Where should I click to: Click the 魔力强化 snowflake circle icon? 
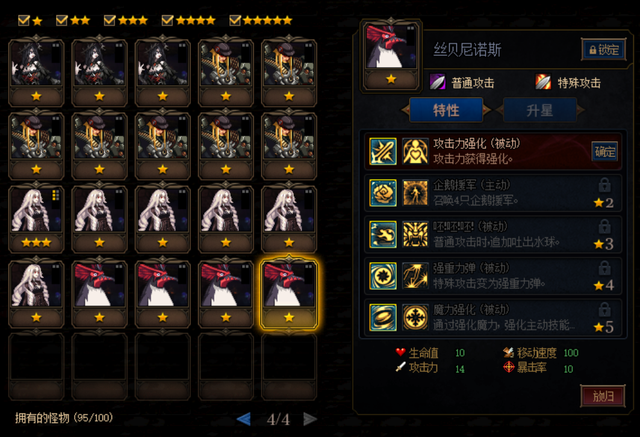[x=416, y=317]
